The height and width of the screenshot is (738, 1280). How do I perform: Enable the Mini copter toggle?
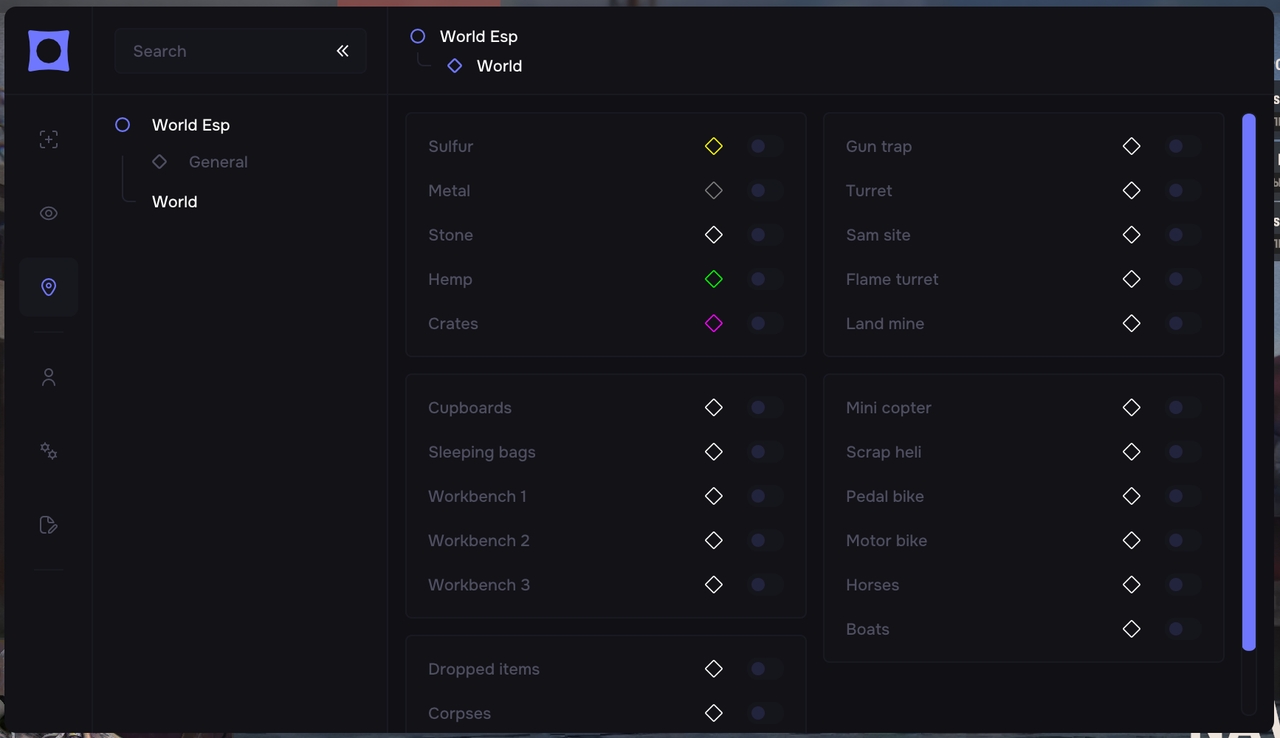pos(1183,408)
